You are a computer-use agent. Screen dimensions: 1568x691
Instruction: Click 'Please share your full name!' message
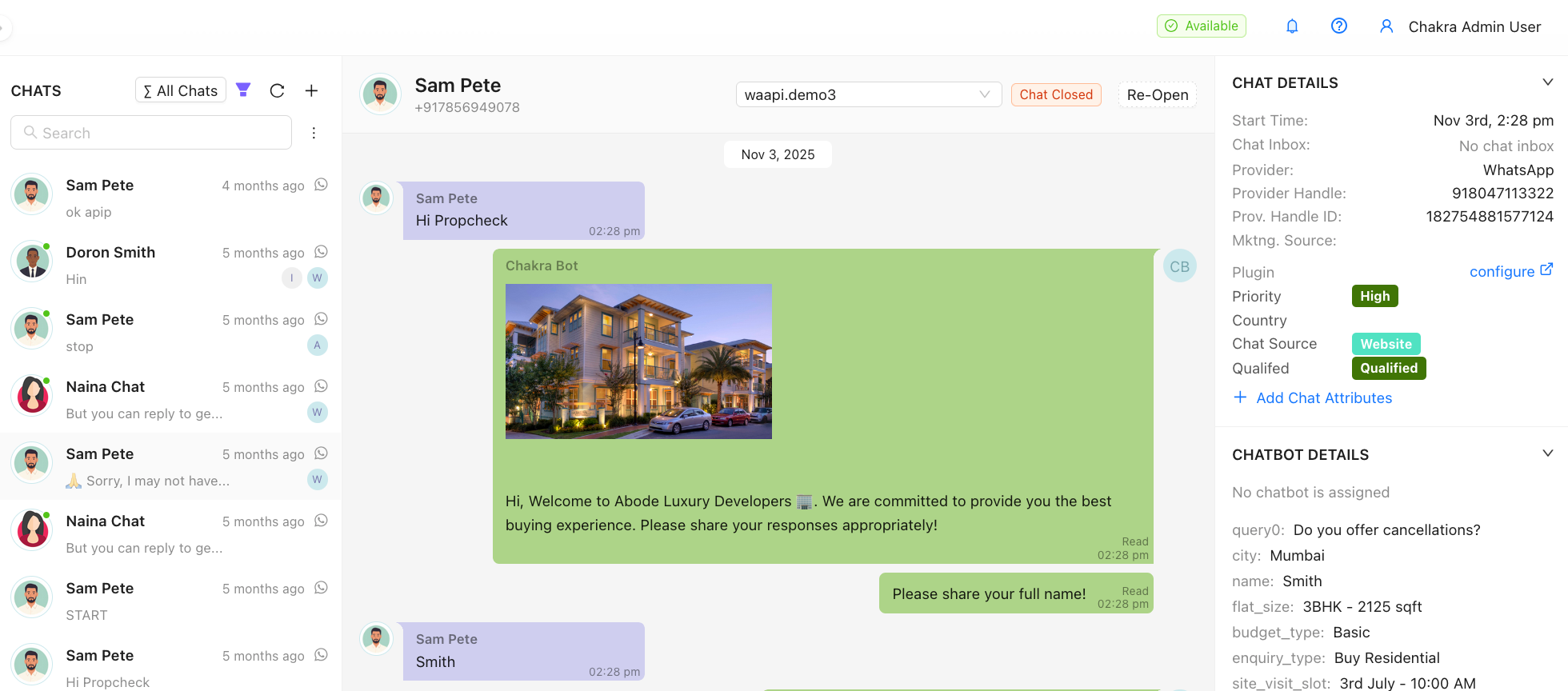[1016, 593]
